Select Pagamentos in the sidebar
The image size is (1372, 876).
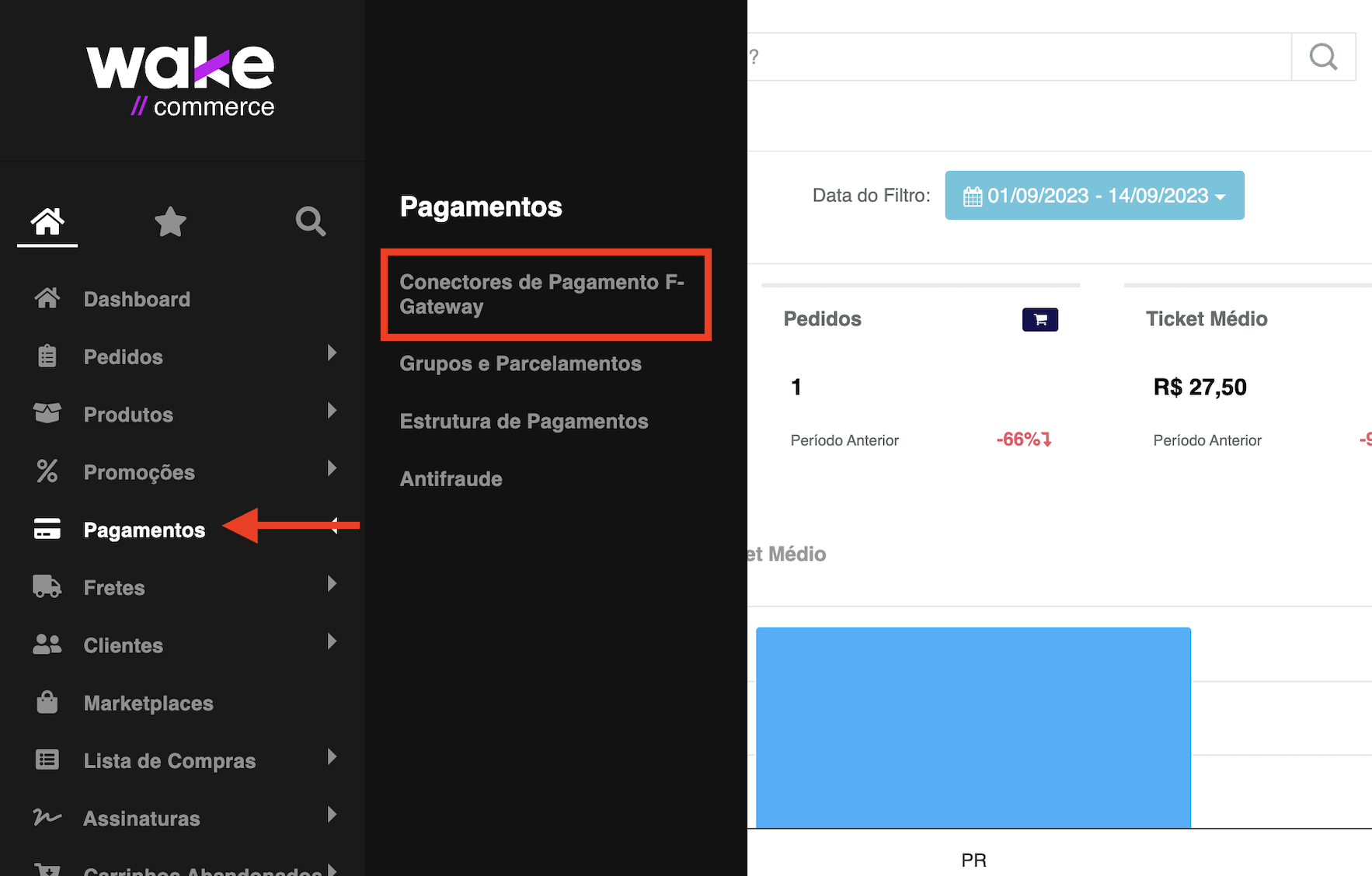144,530
